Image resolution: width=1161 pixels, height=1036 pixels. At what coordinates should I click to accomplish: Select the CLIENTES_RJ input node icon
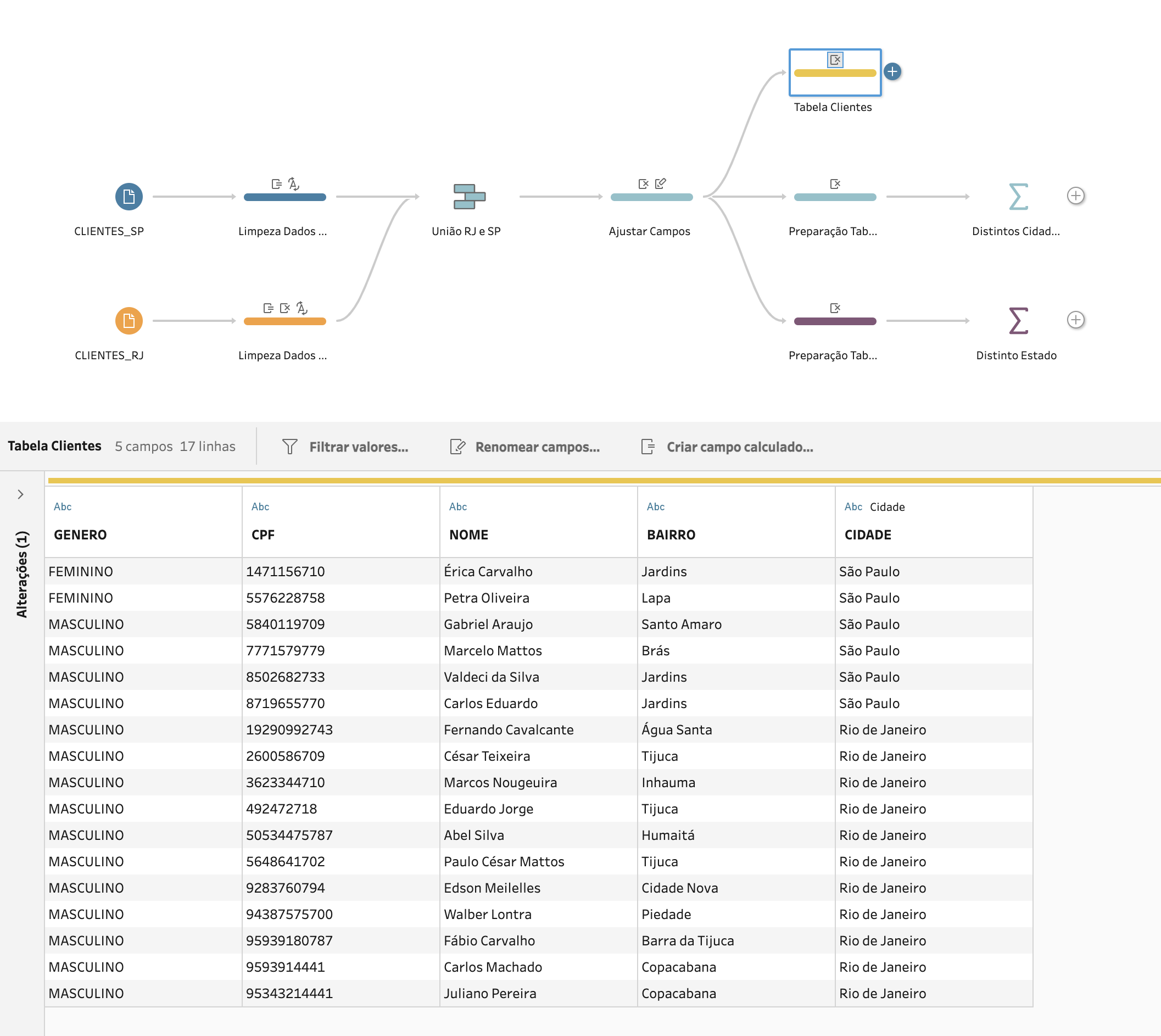(x=128, y=320)
